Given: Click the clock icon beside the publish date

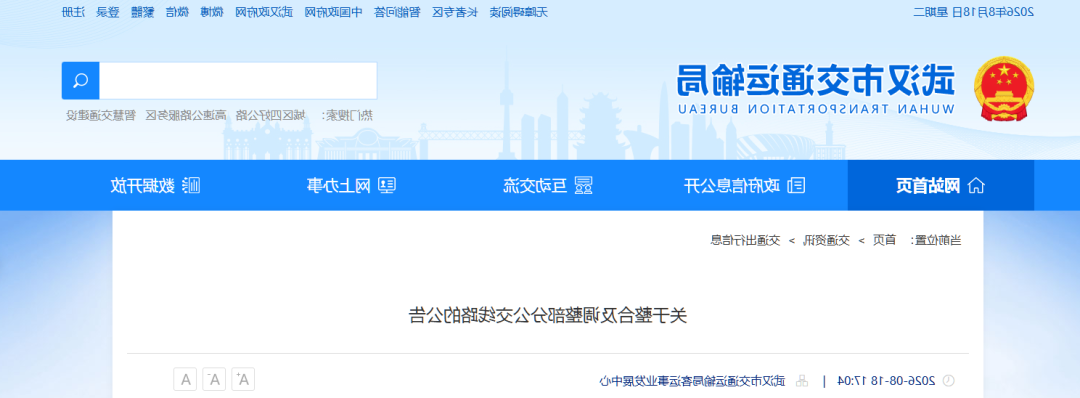Looking at the screenshot, I should [948, 380].
